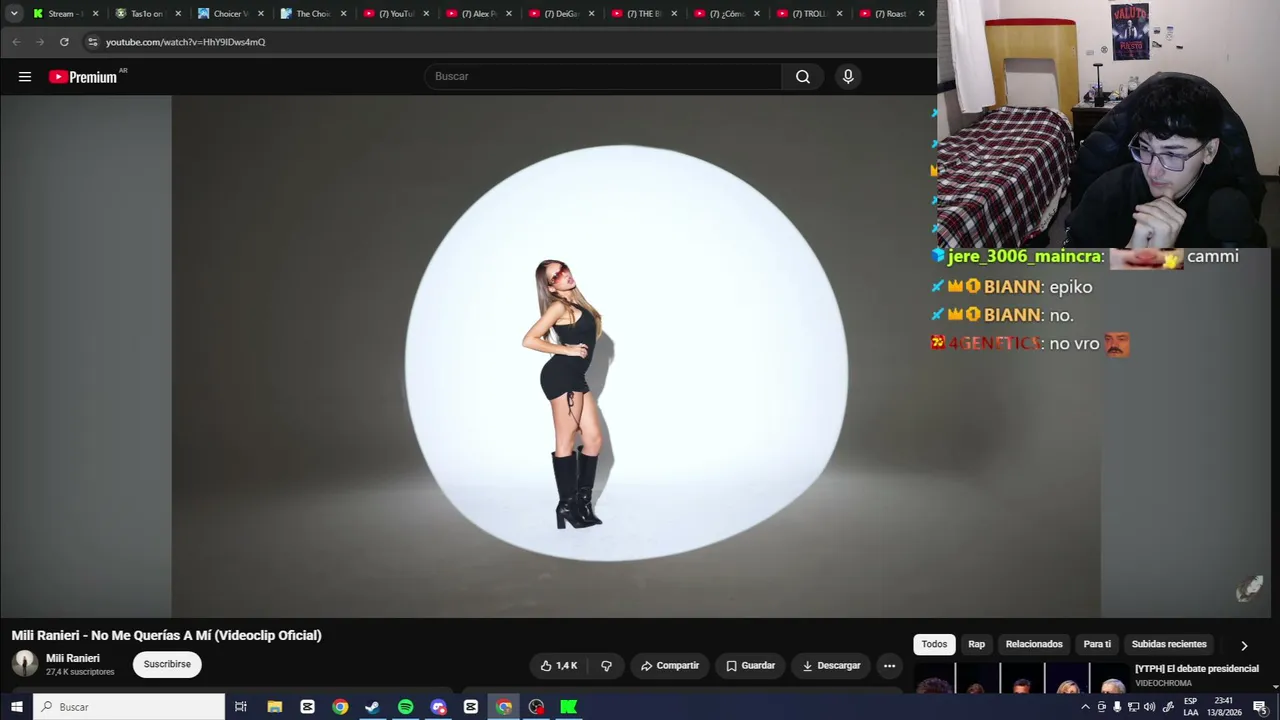Open the notification center with 5 alerts
Image resolution: width=1280 pixels, height=720 pixels.
[x=1260, y=707]
